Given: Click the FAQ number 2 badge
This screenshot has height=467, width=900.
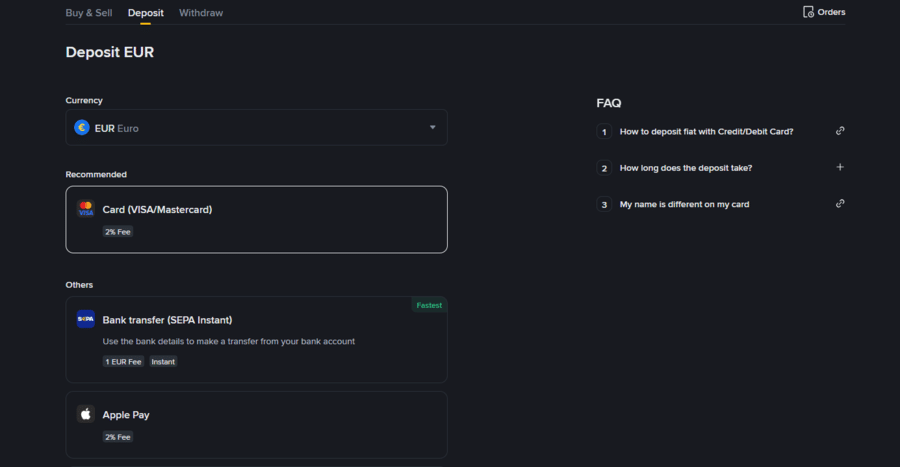Looking at the screenshot, I should coord(604,168).
